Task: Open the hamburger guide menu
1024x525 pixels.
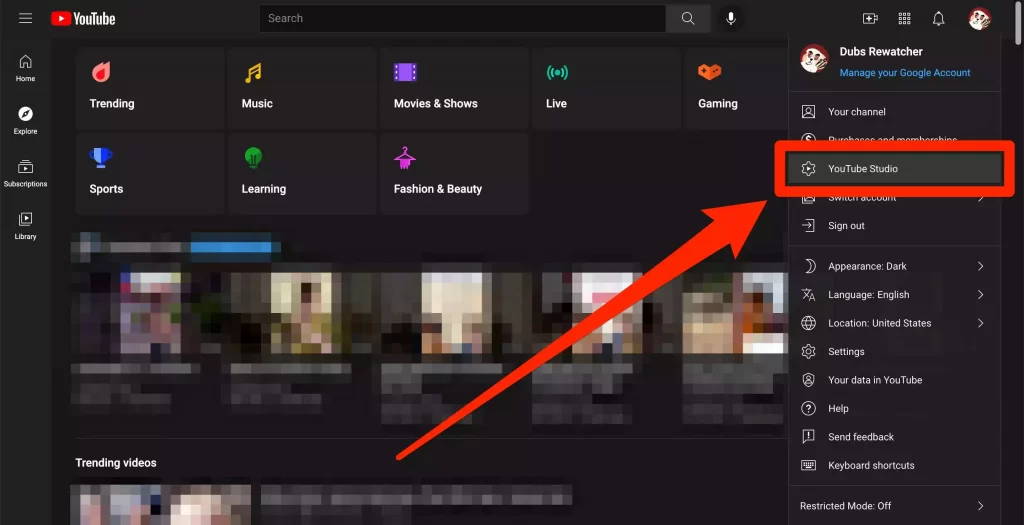Action: click(25, 18)
